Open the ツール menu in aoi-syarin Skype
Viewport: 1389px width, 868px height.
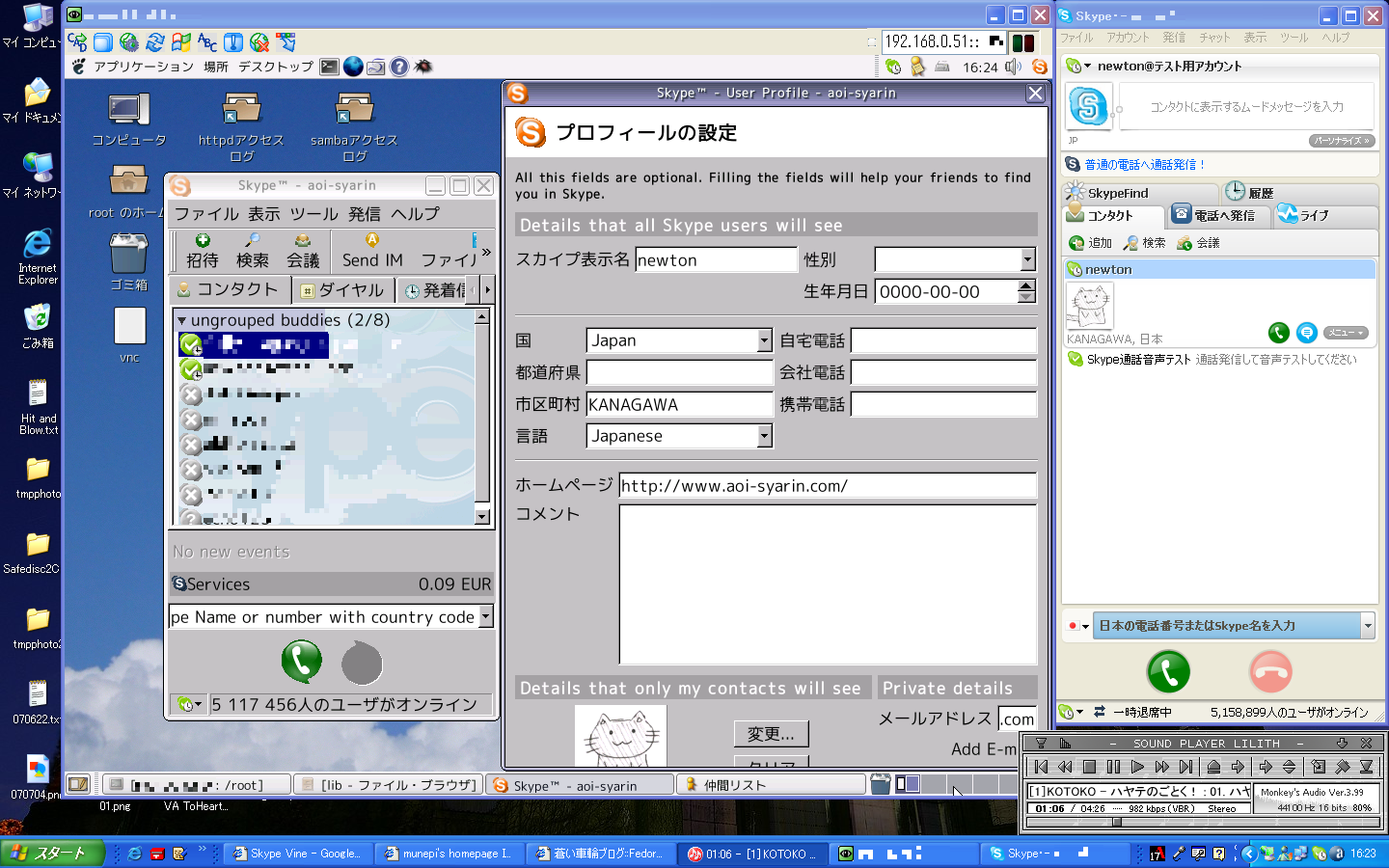(x=313, y=214)
